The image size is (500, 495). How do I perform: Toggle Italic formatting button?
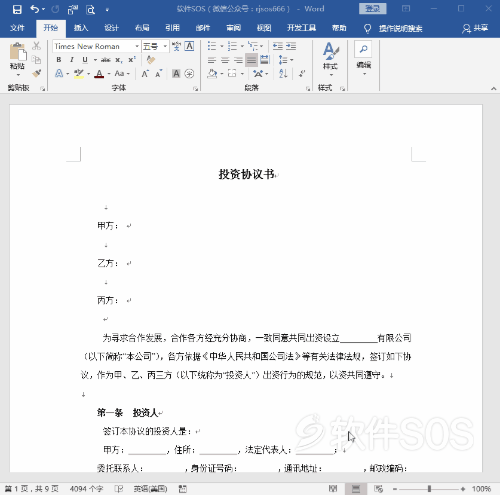[72, 60]
